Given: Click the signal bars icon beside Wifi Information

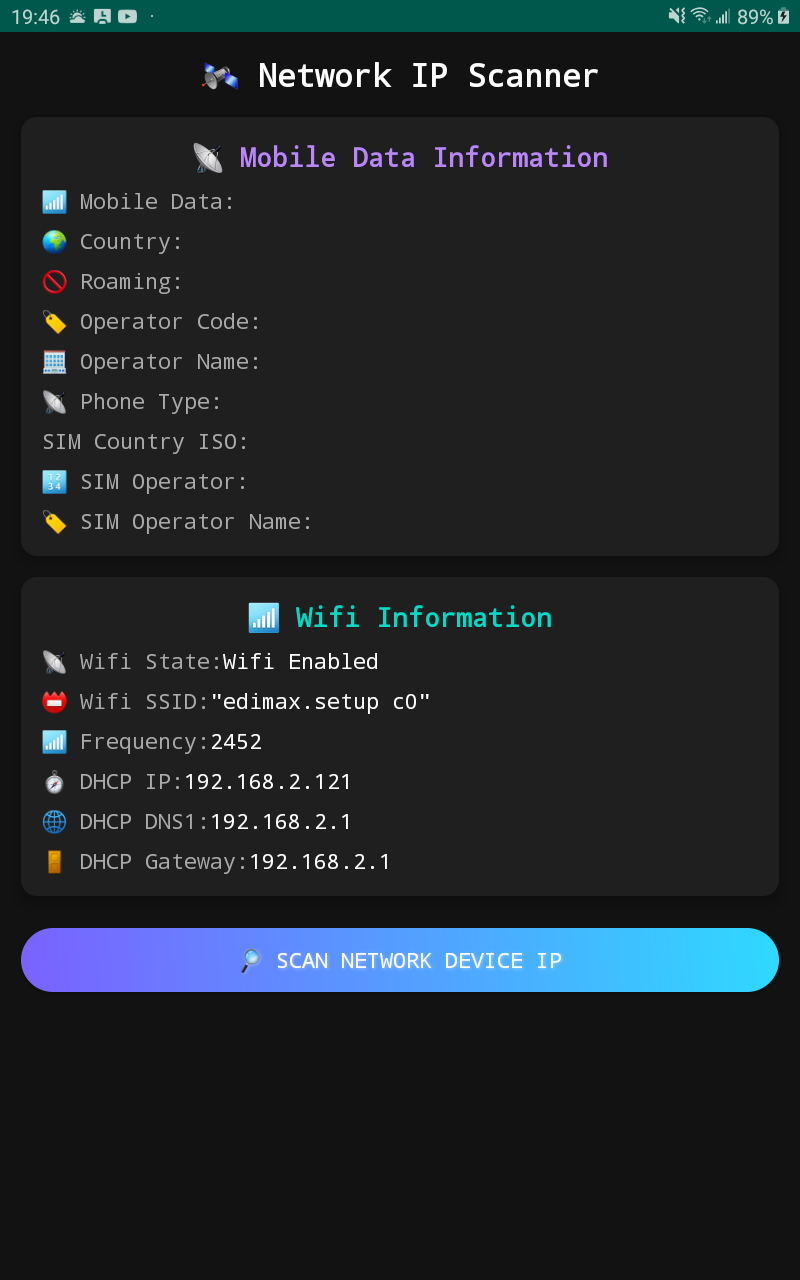Looking at the screenshot, I should point(263,618).
